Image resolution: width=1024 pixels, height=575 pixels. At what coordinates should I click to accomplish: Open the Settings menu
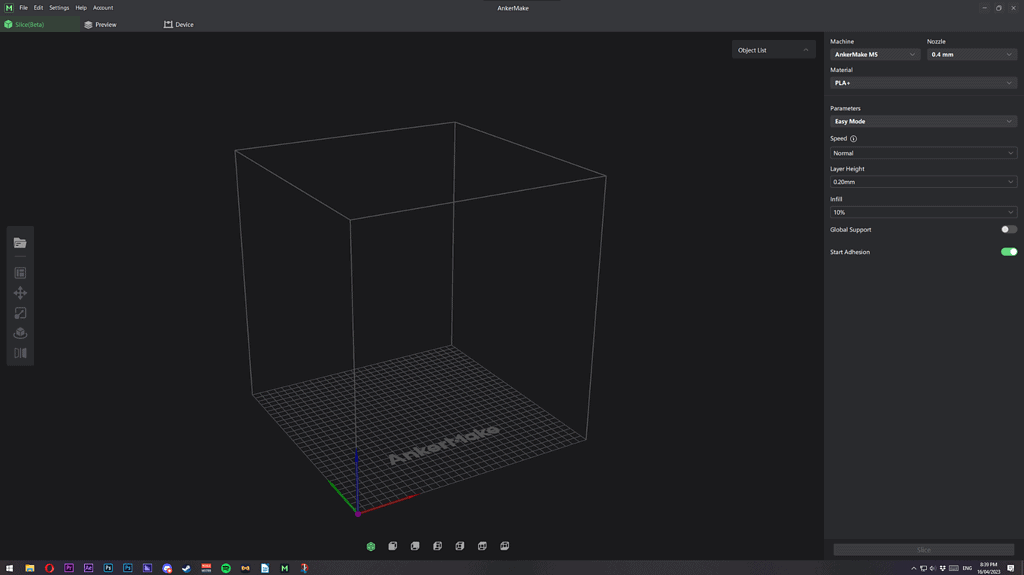(59, 8)
